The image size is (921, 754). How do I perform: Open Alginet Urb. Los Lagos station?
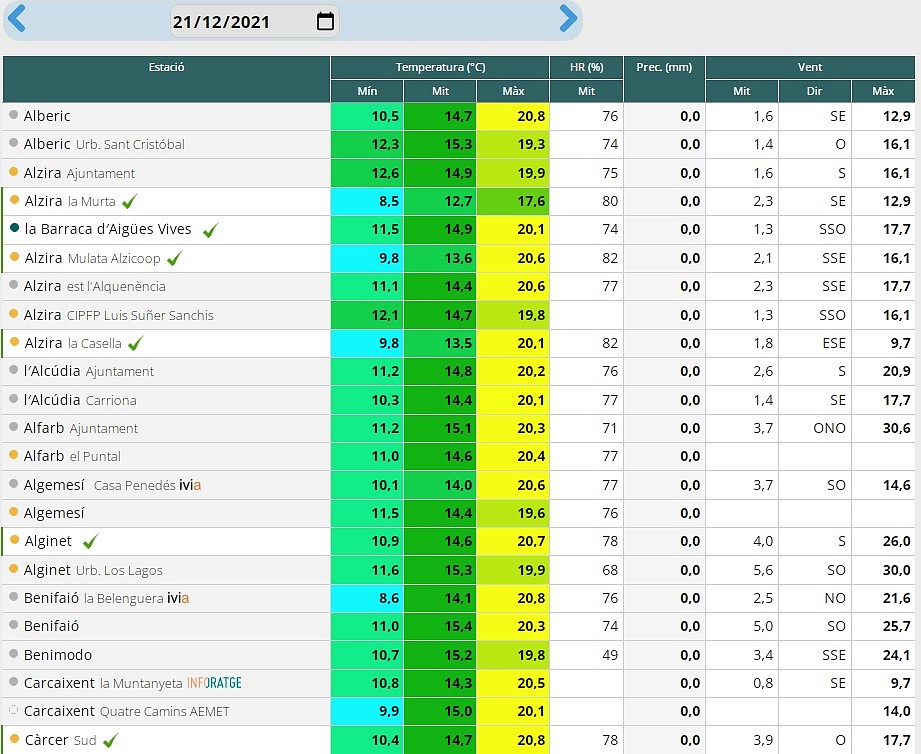[x=93, y=570]
